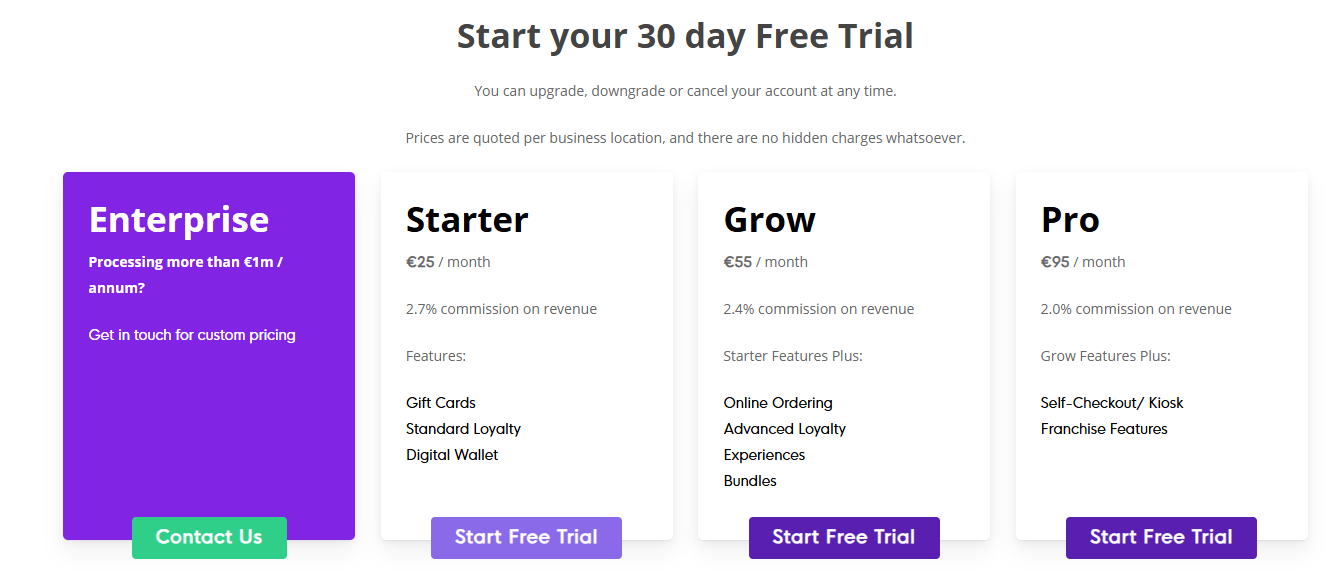Click the Bundles feature
Image resolution: width=1338 pixels, height=579 pixels.
pos(750,481)
